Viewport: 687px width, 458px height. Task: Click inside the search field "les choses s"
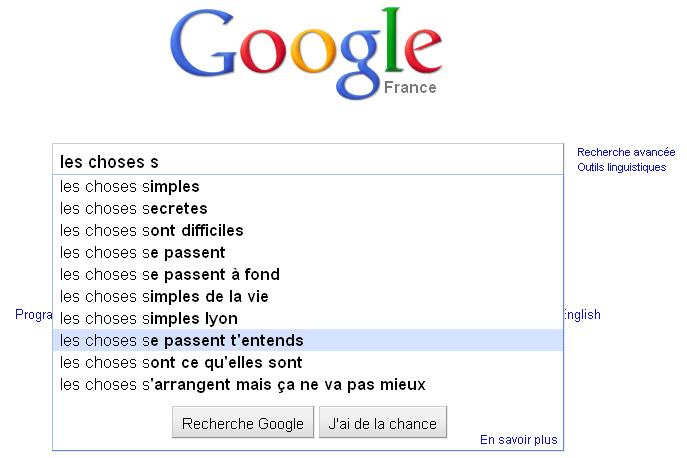308,161
